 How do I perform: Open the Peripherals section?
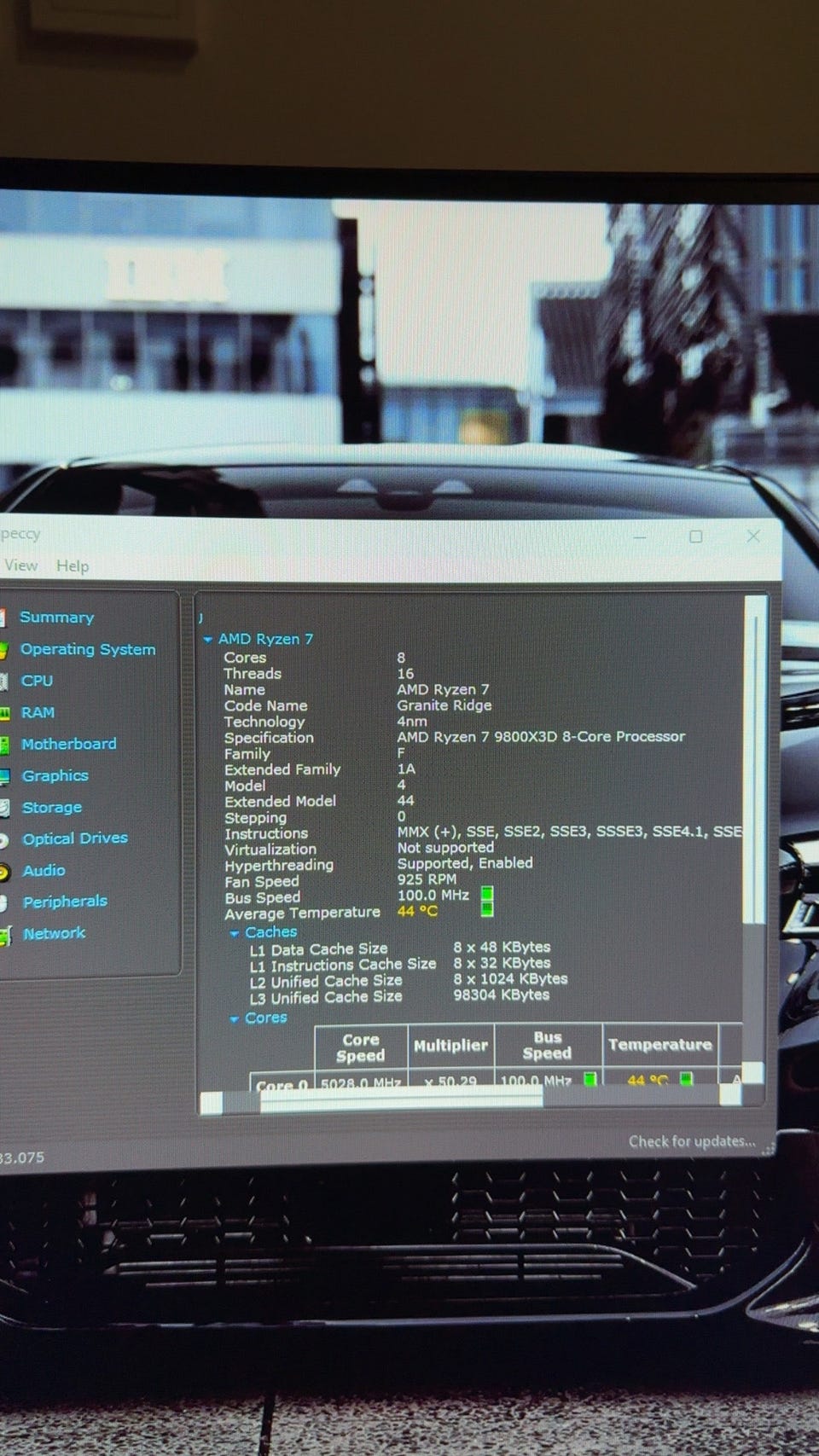pos(65,902)
